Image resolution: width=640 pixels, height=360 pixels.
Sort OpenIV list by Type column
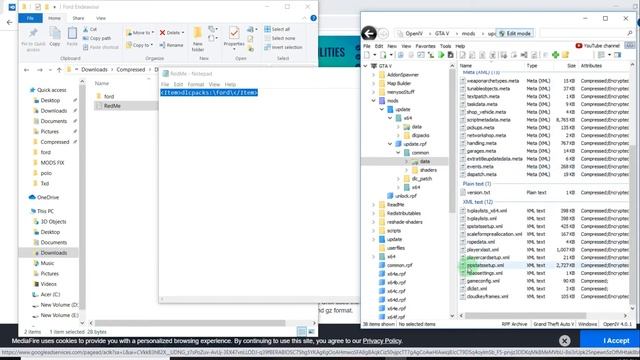pyautogui.click(x=532, y=66)
